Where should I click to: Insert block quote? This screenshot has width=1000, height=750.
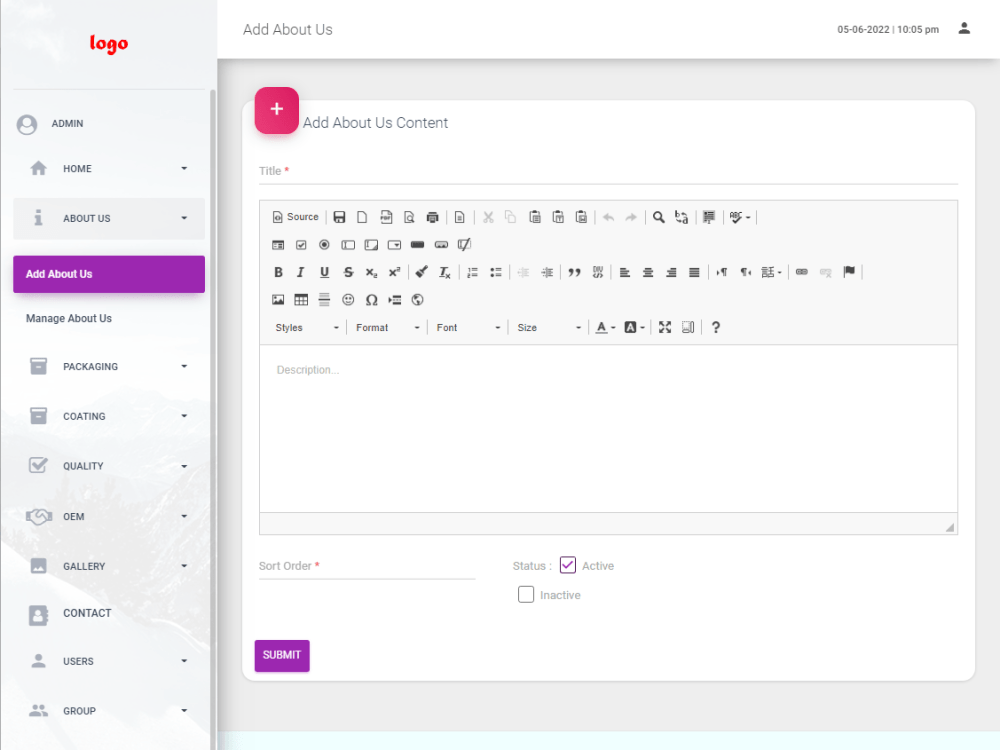click(x=575, y=272)
